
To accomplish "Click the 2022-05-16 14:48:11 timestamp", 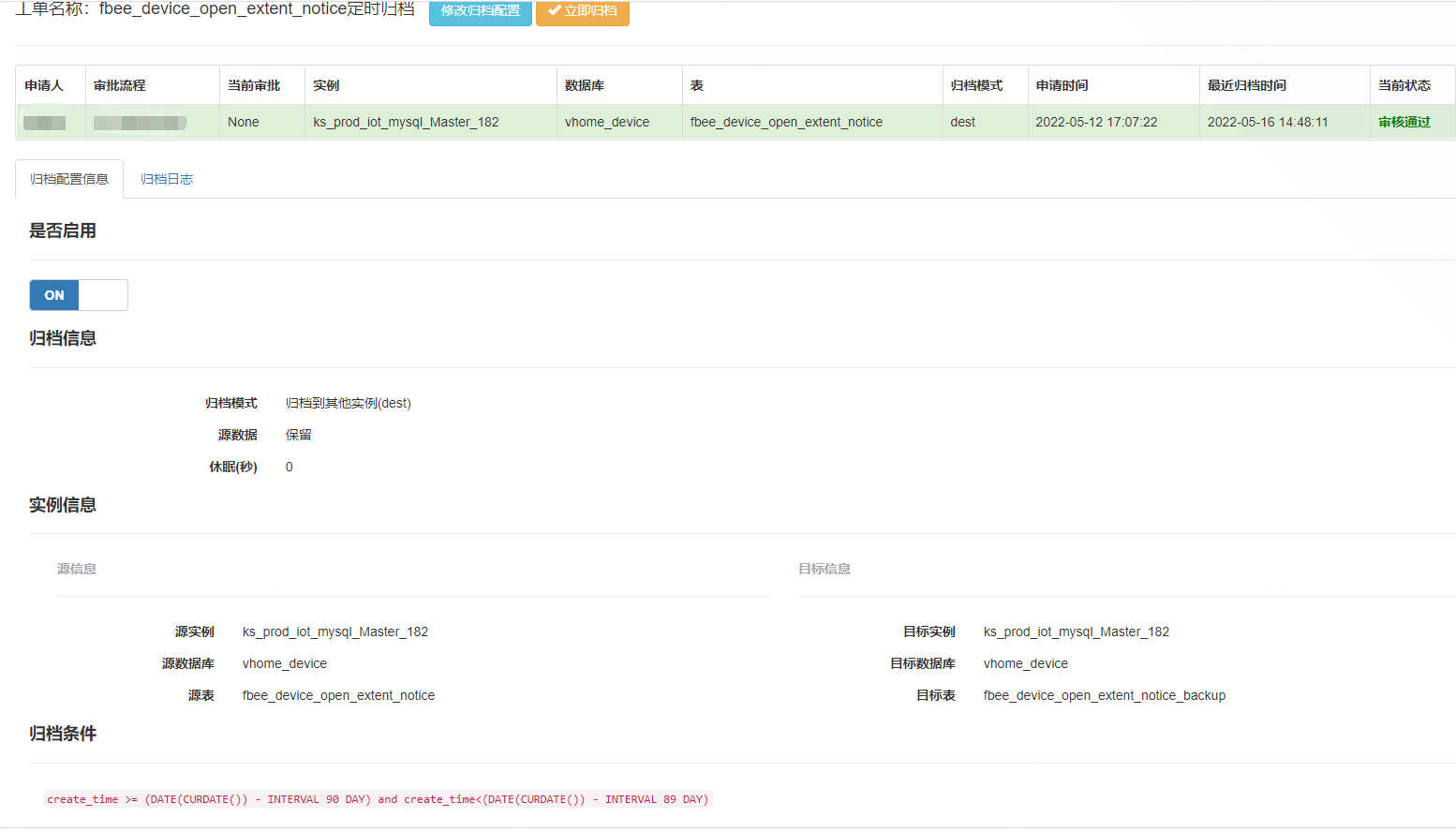I will click(1268, 122).
